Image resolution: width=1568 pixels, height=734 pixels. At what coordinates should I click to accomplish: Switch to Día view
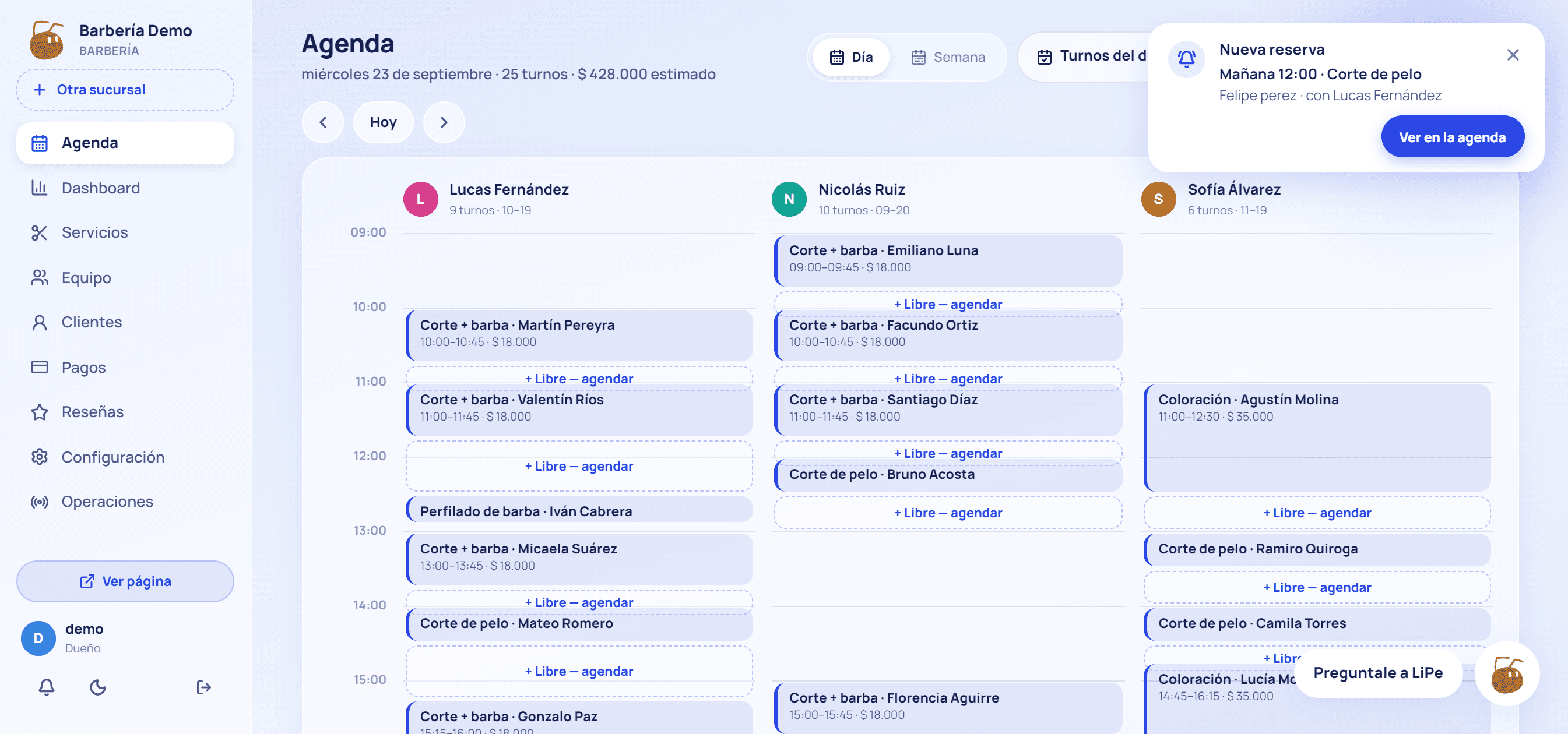(851, 57)
